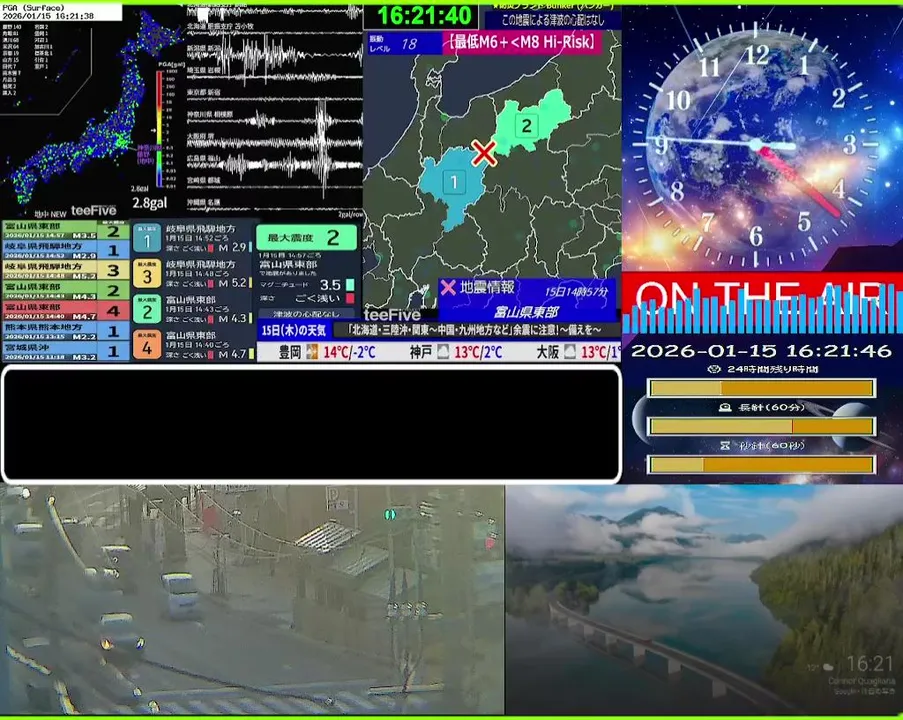Click the teal square beside magnitude 3.5
This screenshot has height=720, width=903.
[x=349, y=285]
